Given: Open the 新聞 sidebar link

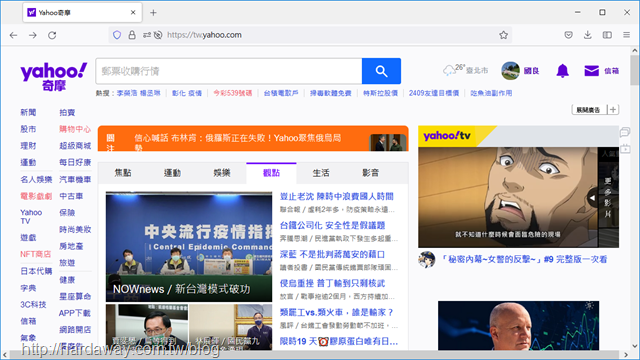Looking at the screenshot, I should pyautogui.click(x=28, y=112).
